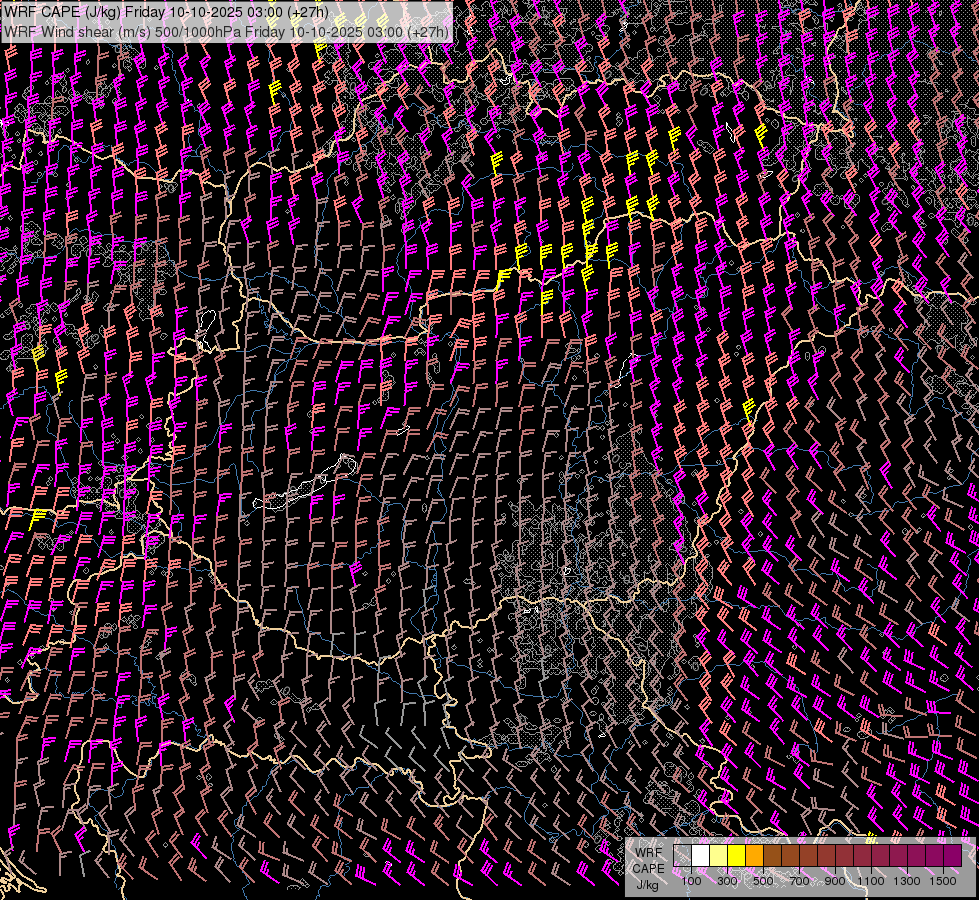Select the light yellow CAPE legend swatch
The height and width of the screenshot is (900, 979).
(718, 856)
